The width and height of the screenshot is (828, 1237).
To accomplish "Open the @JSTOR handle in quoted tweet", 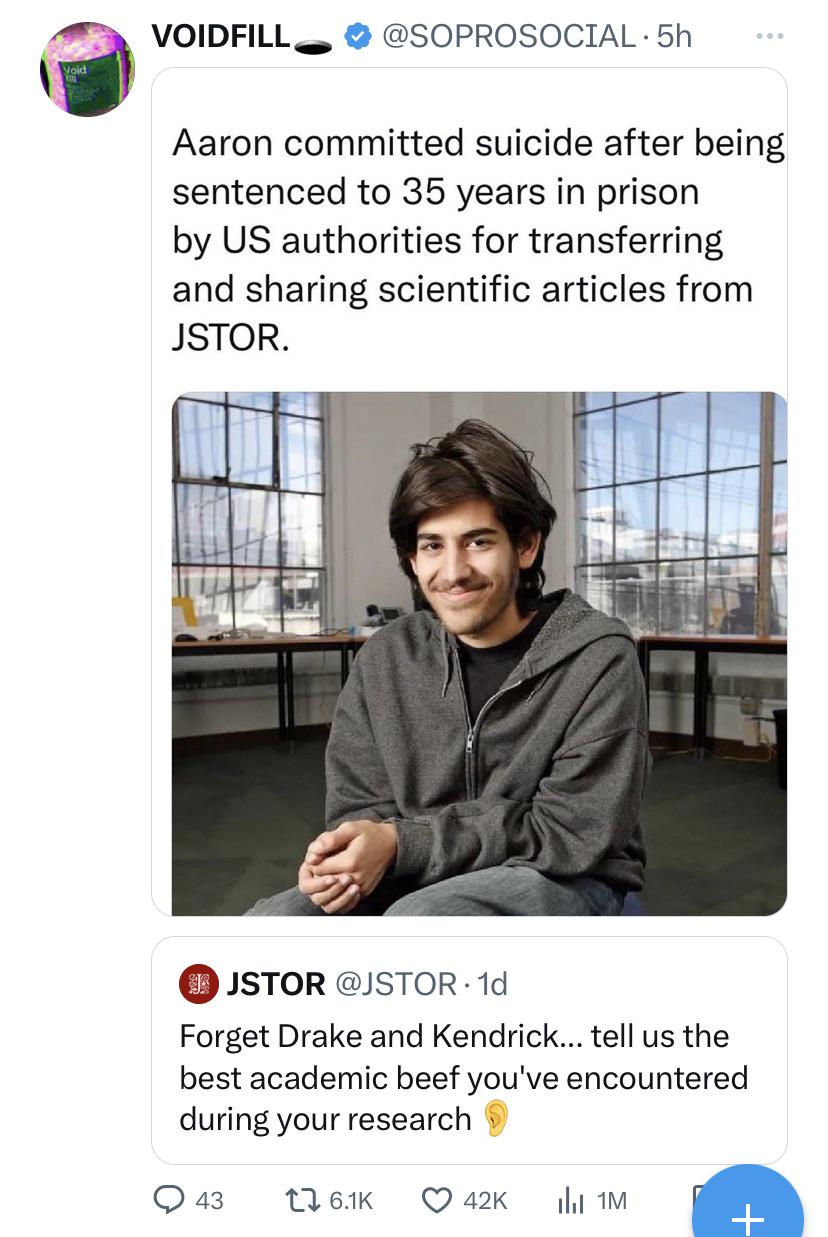I will click(397, 984).
